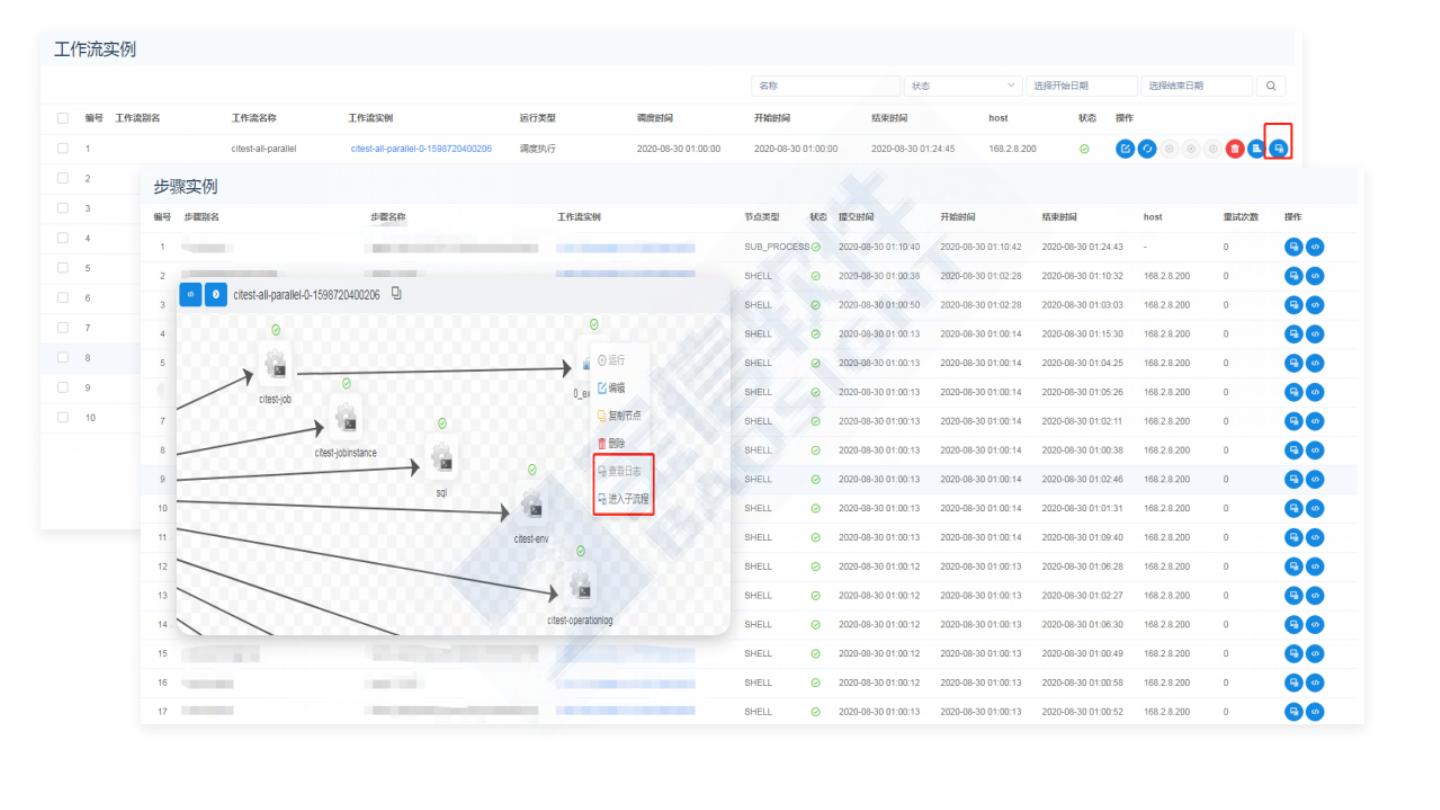This screenshot has width=1440, height=810.
Task: Check the box for workflow instance row 1
Action: (x=63, y=149)
